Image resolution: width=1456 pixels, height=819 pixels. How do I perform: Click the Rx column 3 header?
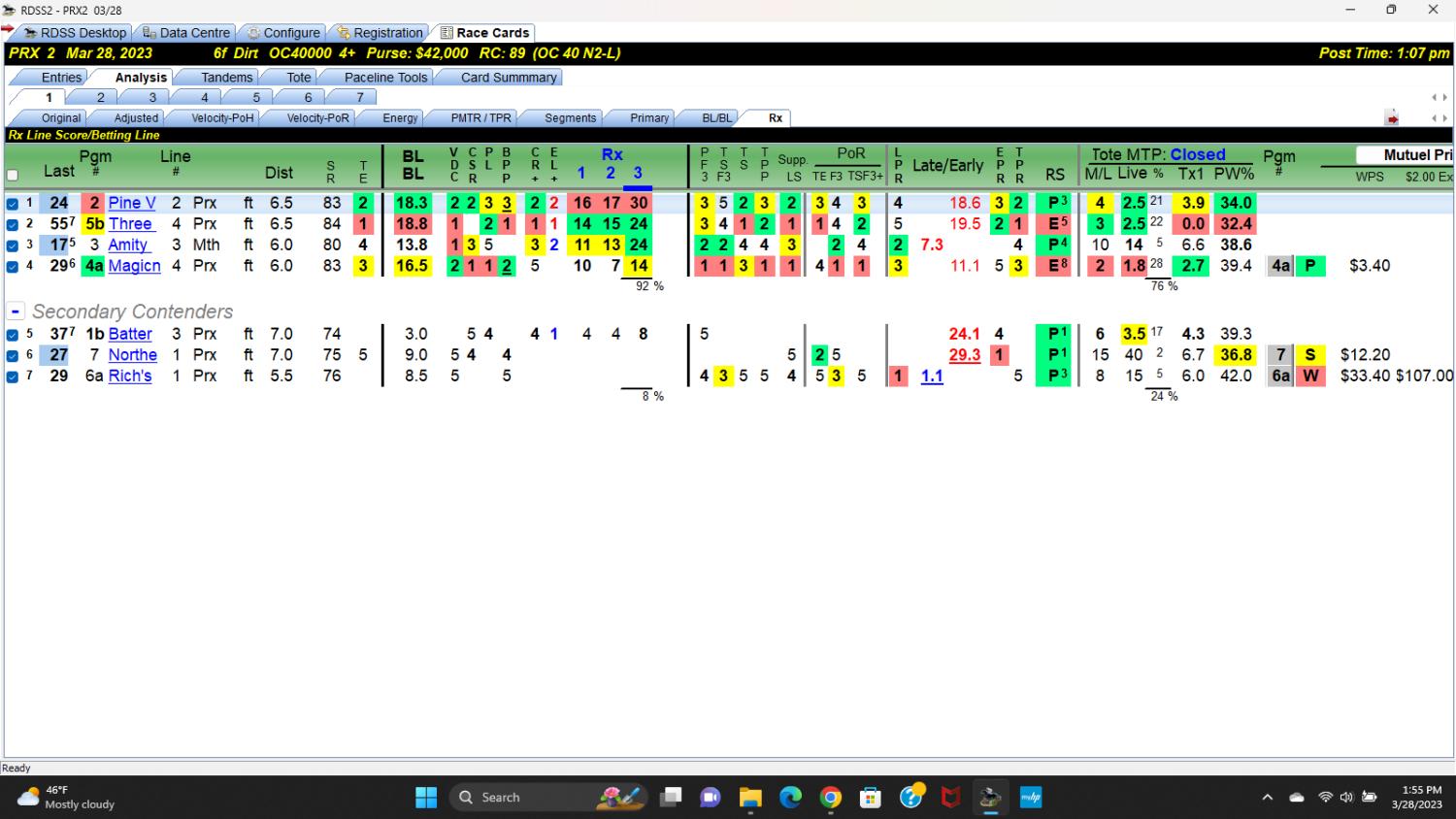click(638, 174)
